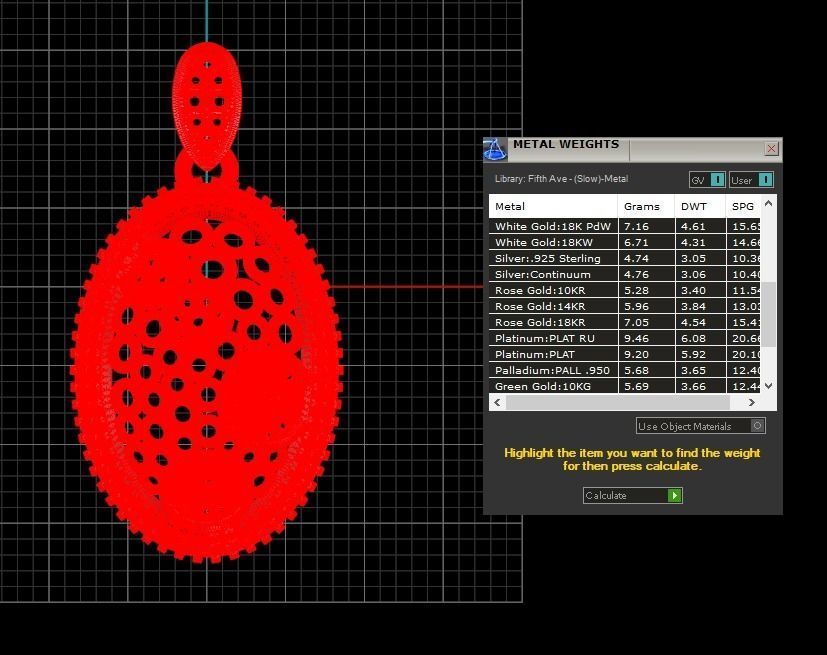
Task: Click the 4.74 grams value
Action: (636, 258)
